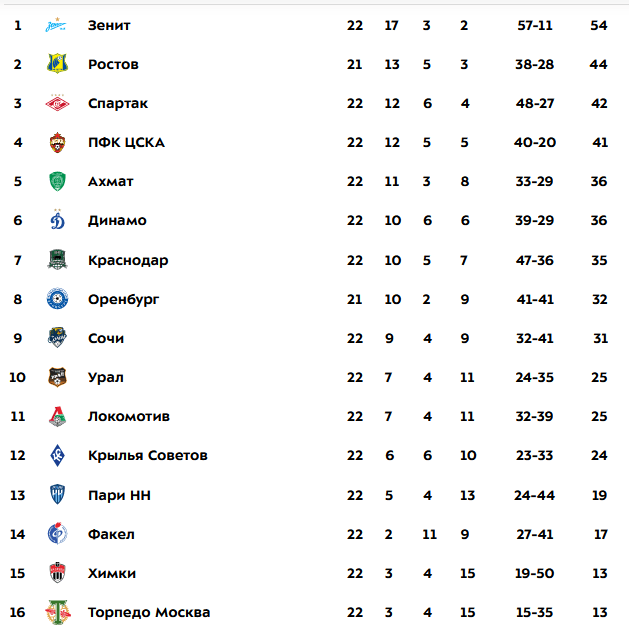Screen dimensions: 629x629
Task: Click the Akhmat green shield logo
Action: point(57,181)
